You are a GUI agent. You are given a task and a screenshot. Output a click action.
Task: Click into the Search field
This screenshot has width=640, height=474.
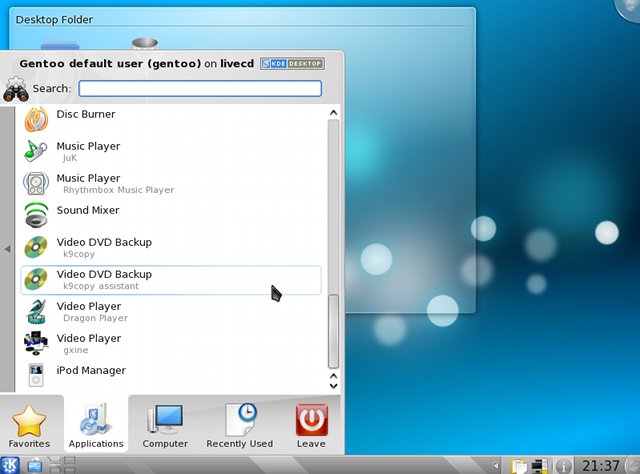point(200,88)
